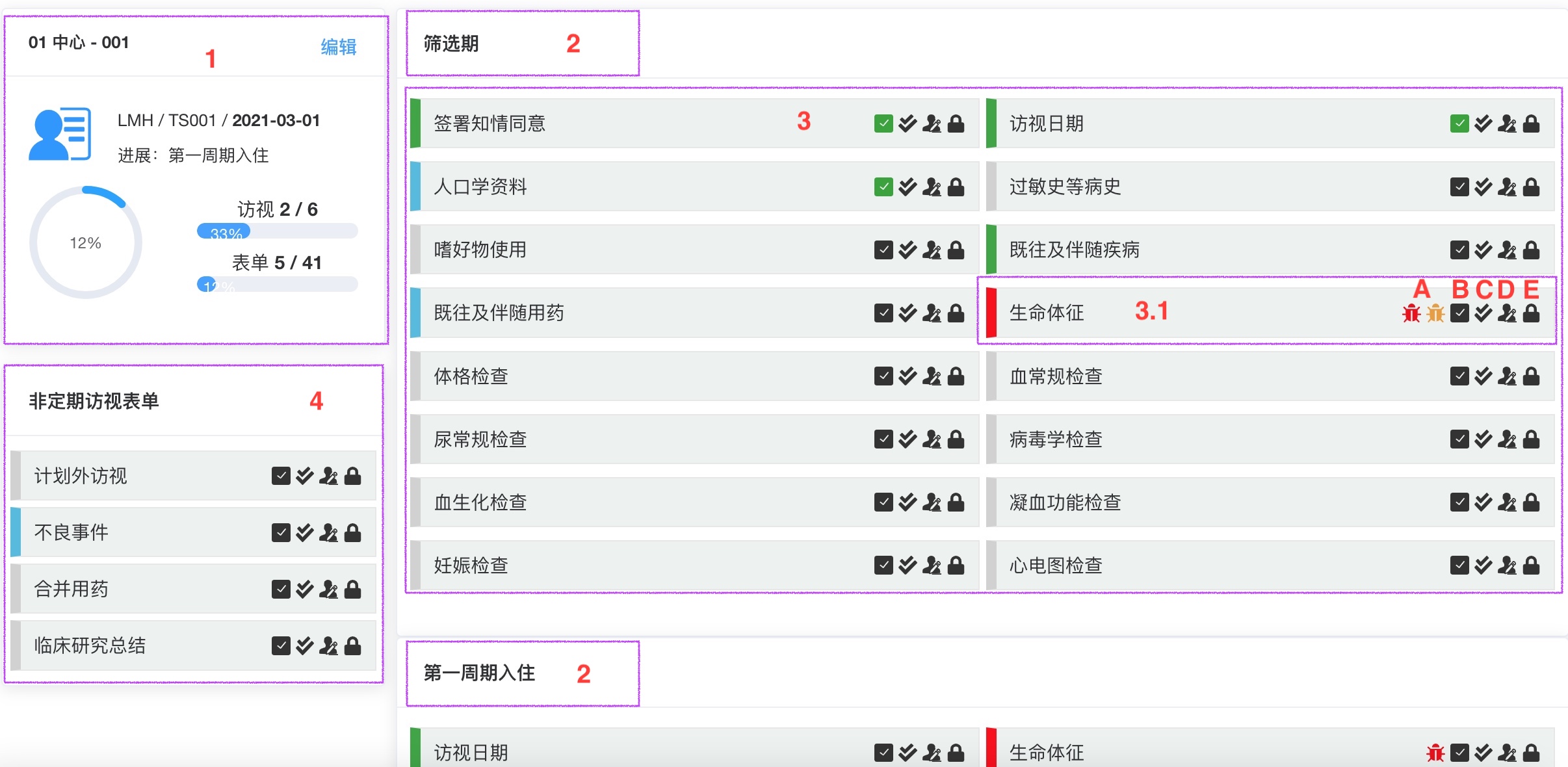Open the 既往及伴随用药 form

(x=499, y=313)
